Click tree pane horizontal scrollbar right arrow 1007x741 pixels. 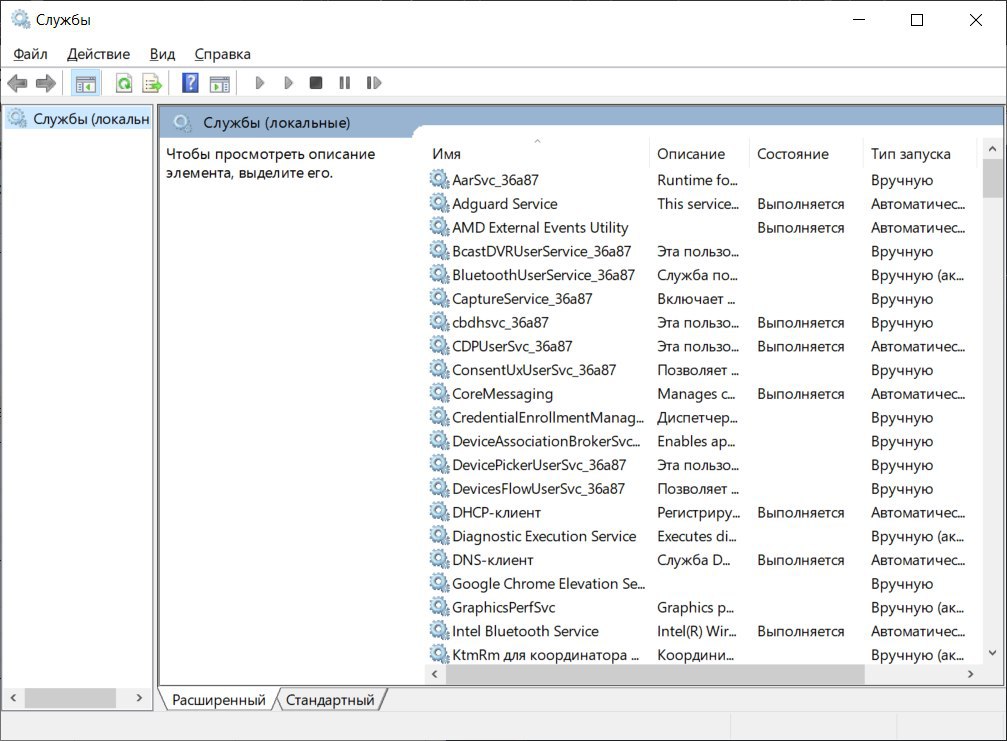(139, 697)
